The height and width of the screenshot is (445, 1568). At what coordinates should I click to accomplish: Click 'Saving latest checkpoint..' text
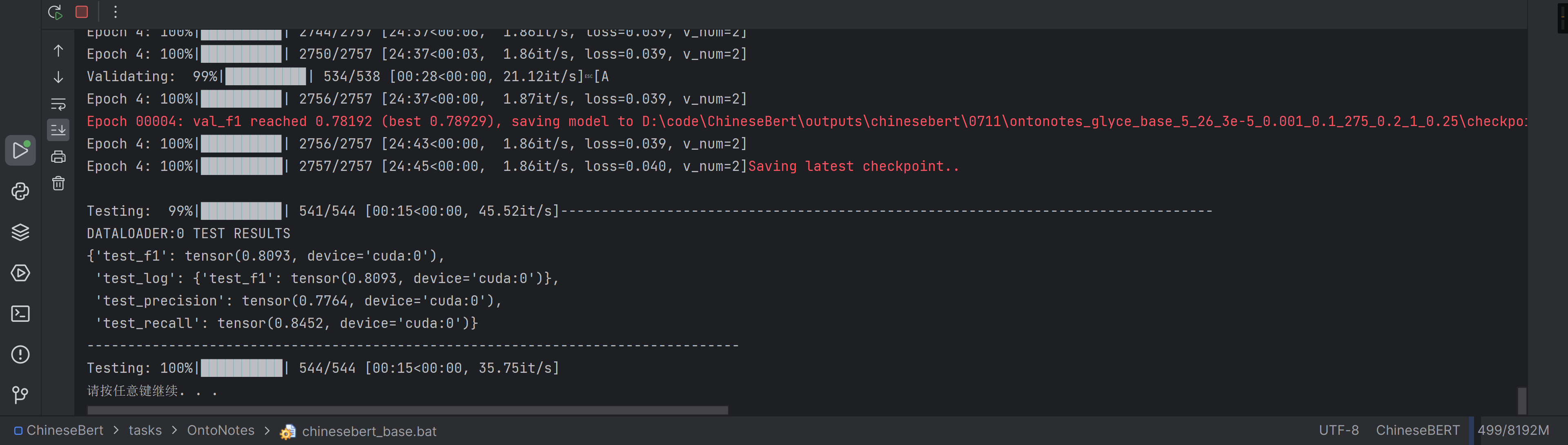click(x=853, y=166)
